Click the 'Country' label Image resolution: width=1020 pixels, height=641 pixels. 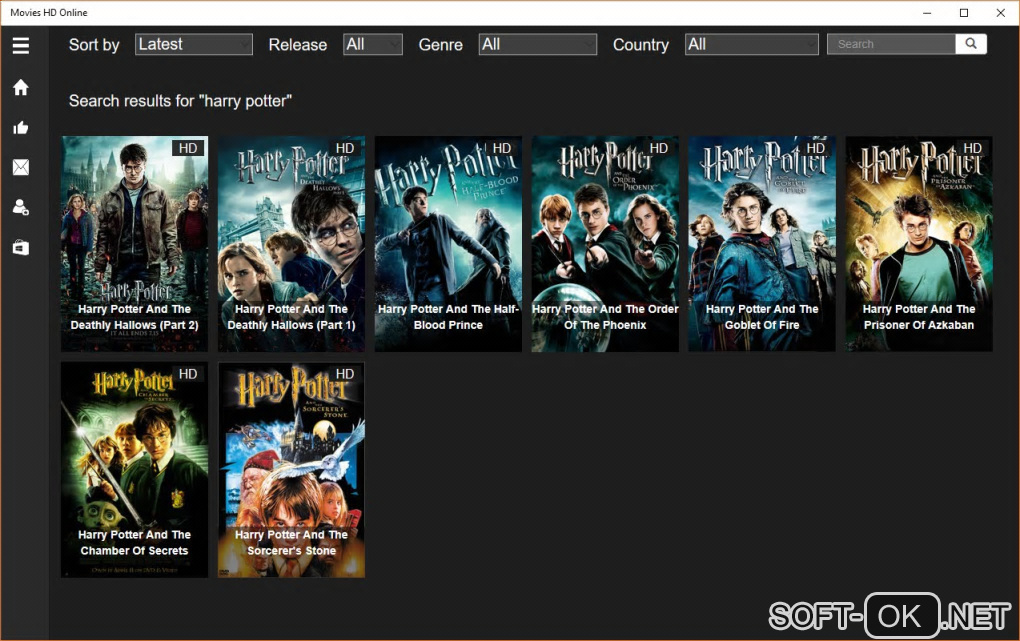coord(641,45)
